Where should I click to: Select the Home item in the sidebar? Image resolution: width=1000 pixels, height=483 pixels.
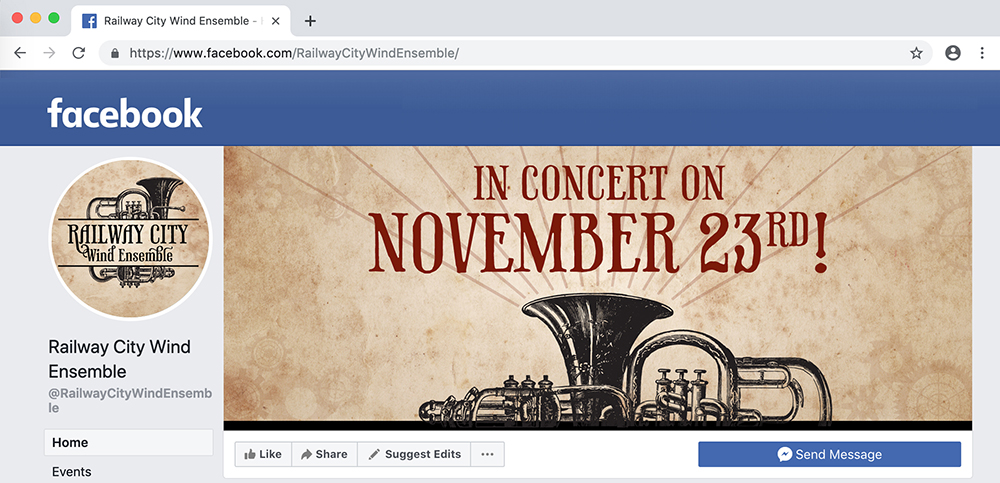128,443
